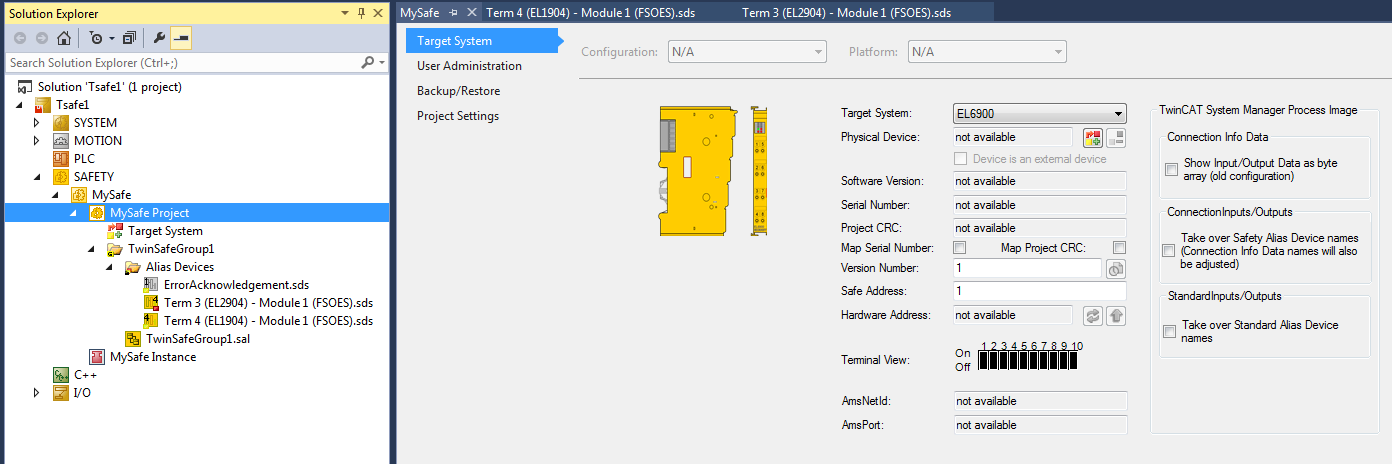The width and height of the screenshot is (1392, 464).
Task: Tick the Map Project CRC checkbox
Action: click(x=1120, y=248)
